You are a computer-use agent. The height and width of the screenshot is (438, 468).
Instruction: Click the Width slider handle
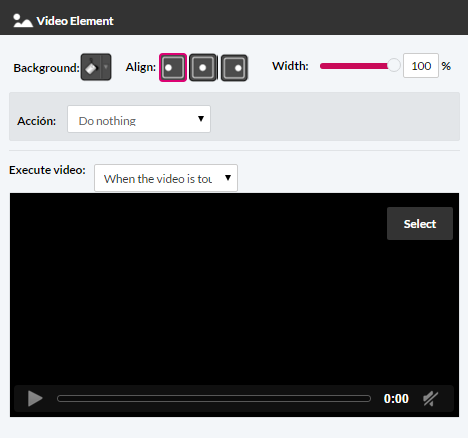394,65
